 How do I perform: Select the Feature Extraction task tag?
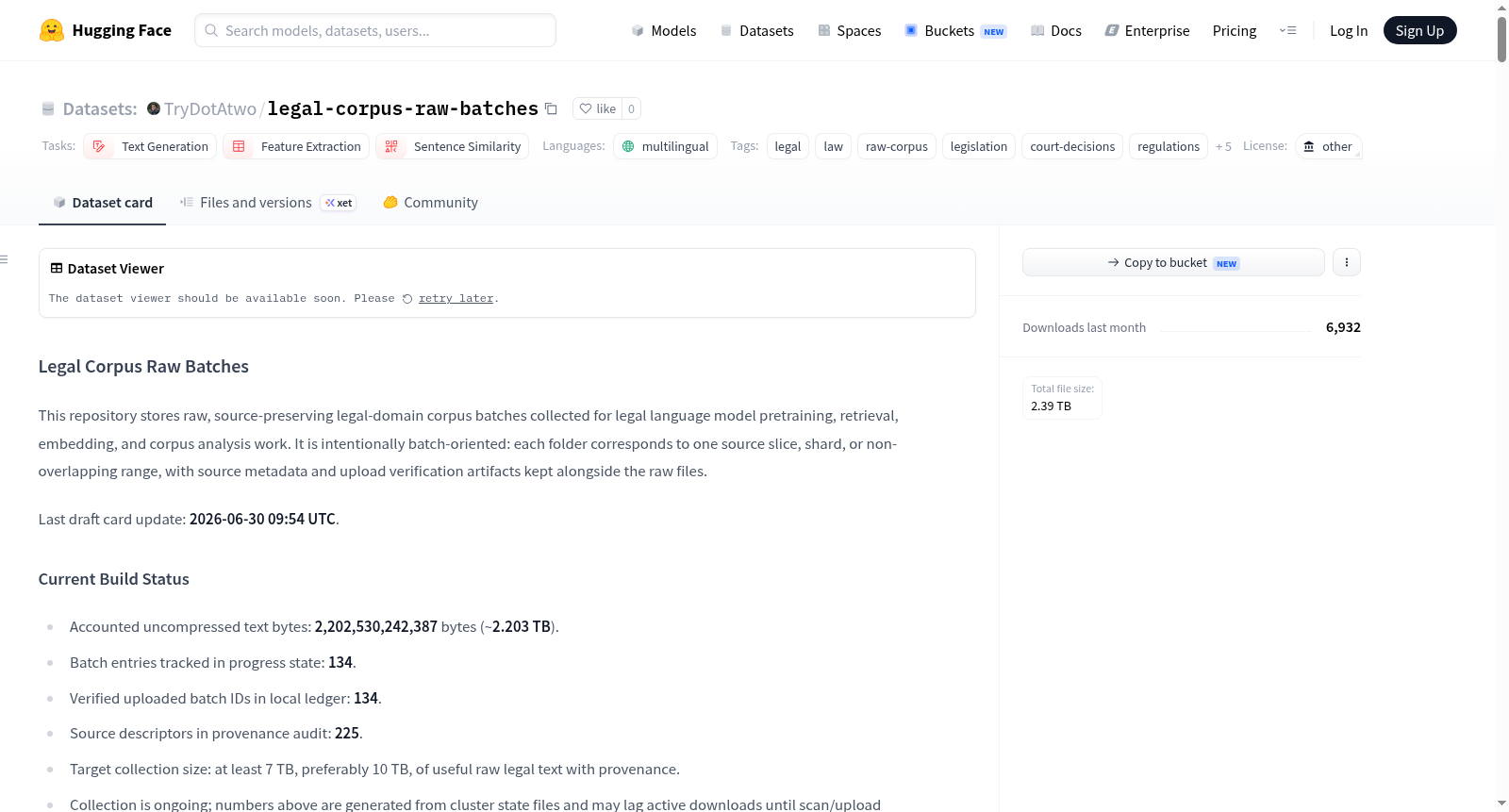coord(296,146)
